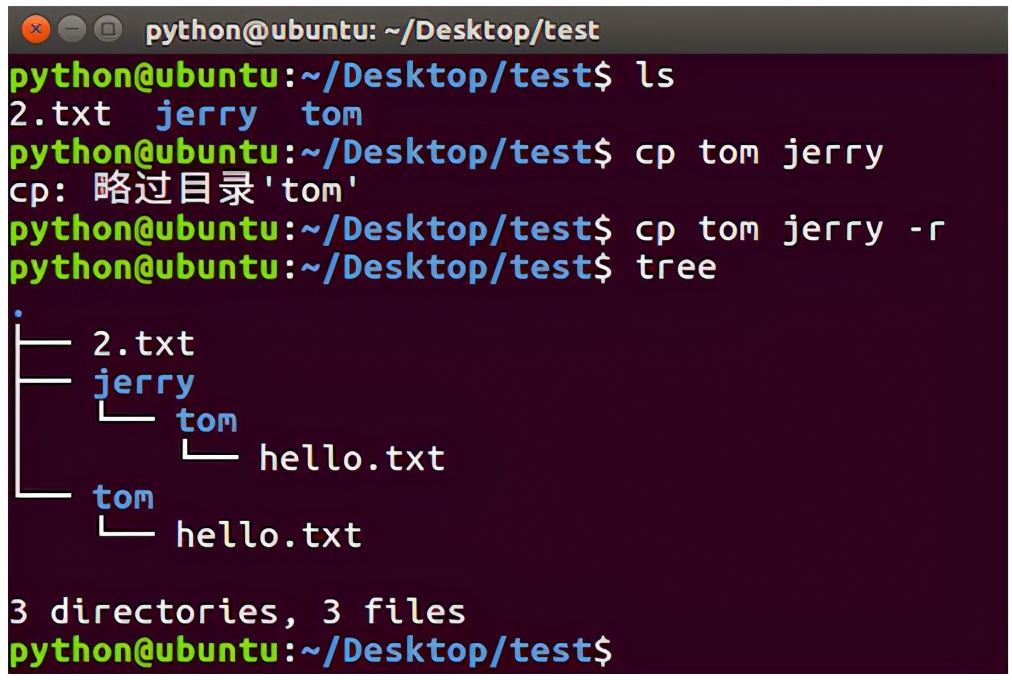Click the 'cp tom jerry' command without -r
The height and width of the screenshot is (680, 1012).
759,154
